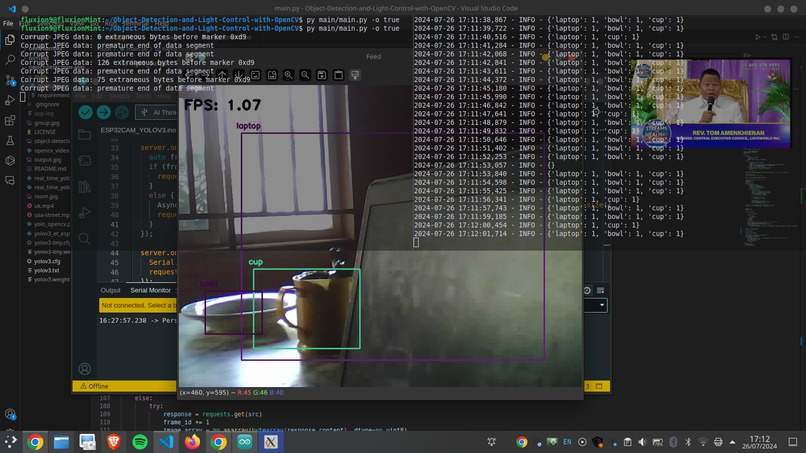Open the File menu in VS Code
Viewport: 806px width, 453px height.
[8, 24]
